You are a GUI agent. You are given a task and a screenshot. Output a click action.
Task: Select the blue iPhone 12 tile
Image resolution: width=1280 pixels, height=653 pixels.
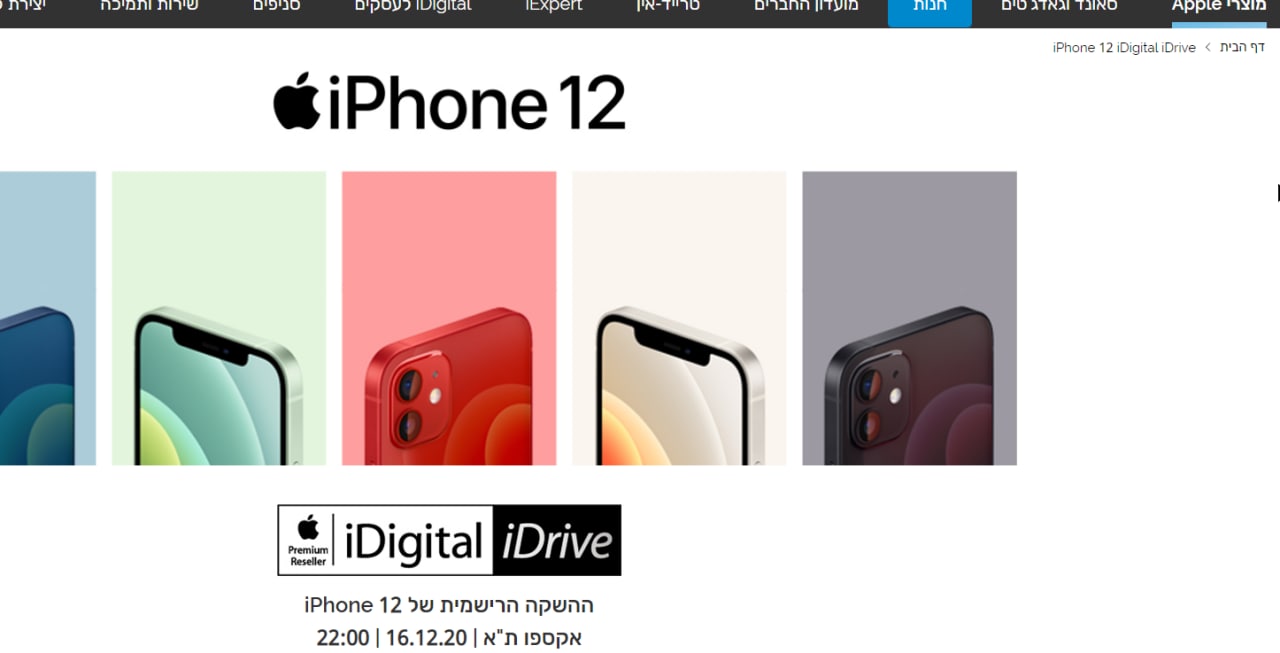click(x=48, y=318)
